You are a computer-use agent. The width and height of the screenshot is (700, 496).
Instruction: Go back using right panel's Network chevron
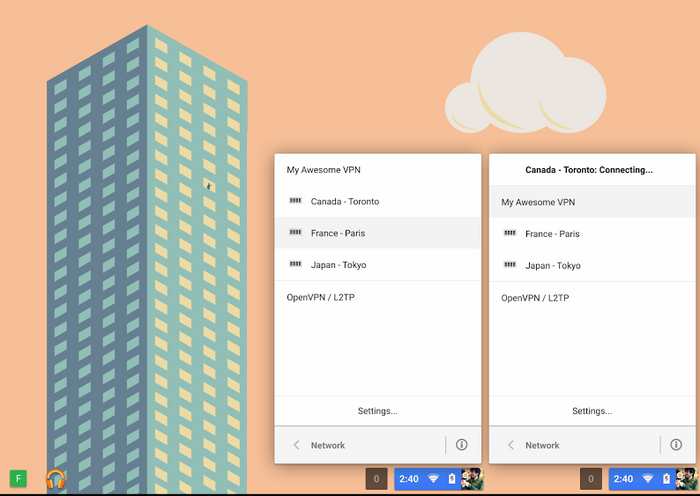pyautogui.click(x=511, y=445)
